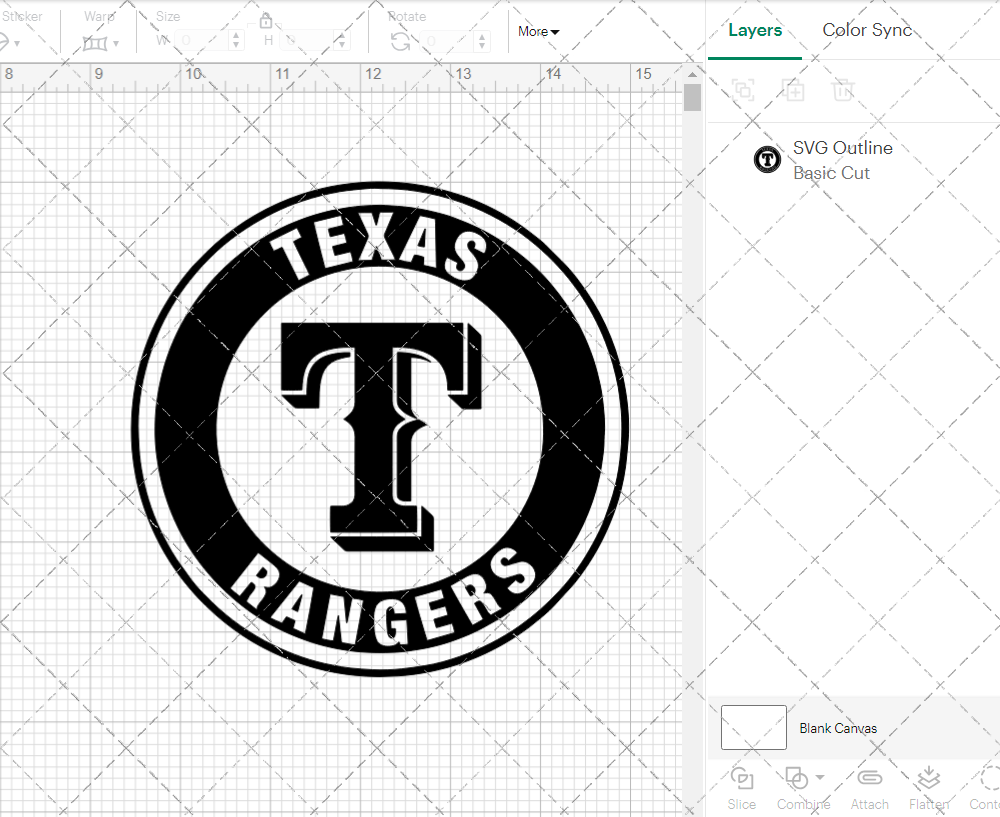
Task: Click the Group layers icon
Action: 743,91
